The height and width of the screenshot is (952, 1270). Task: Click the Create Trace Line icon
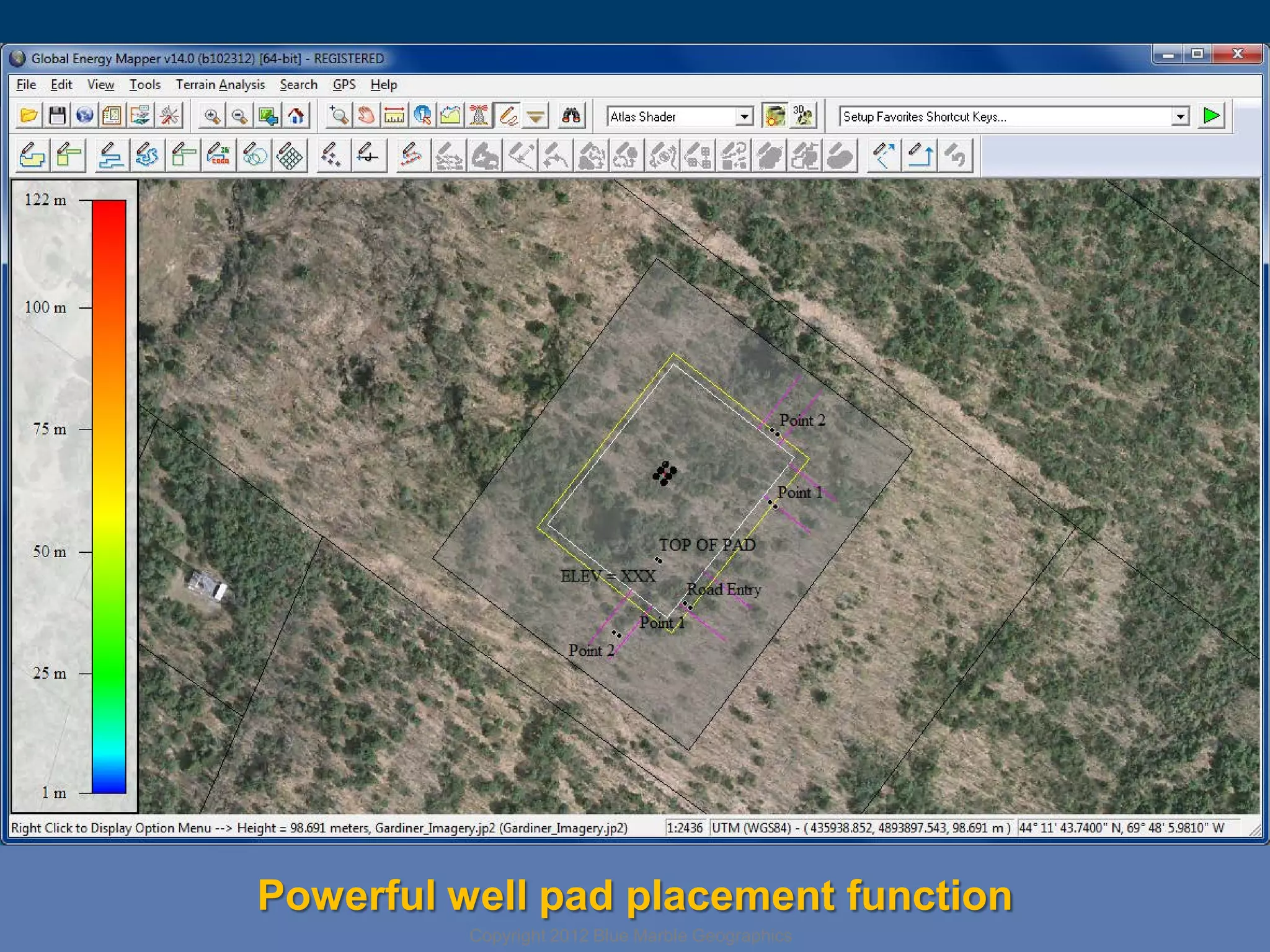[x=147, y=155]
